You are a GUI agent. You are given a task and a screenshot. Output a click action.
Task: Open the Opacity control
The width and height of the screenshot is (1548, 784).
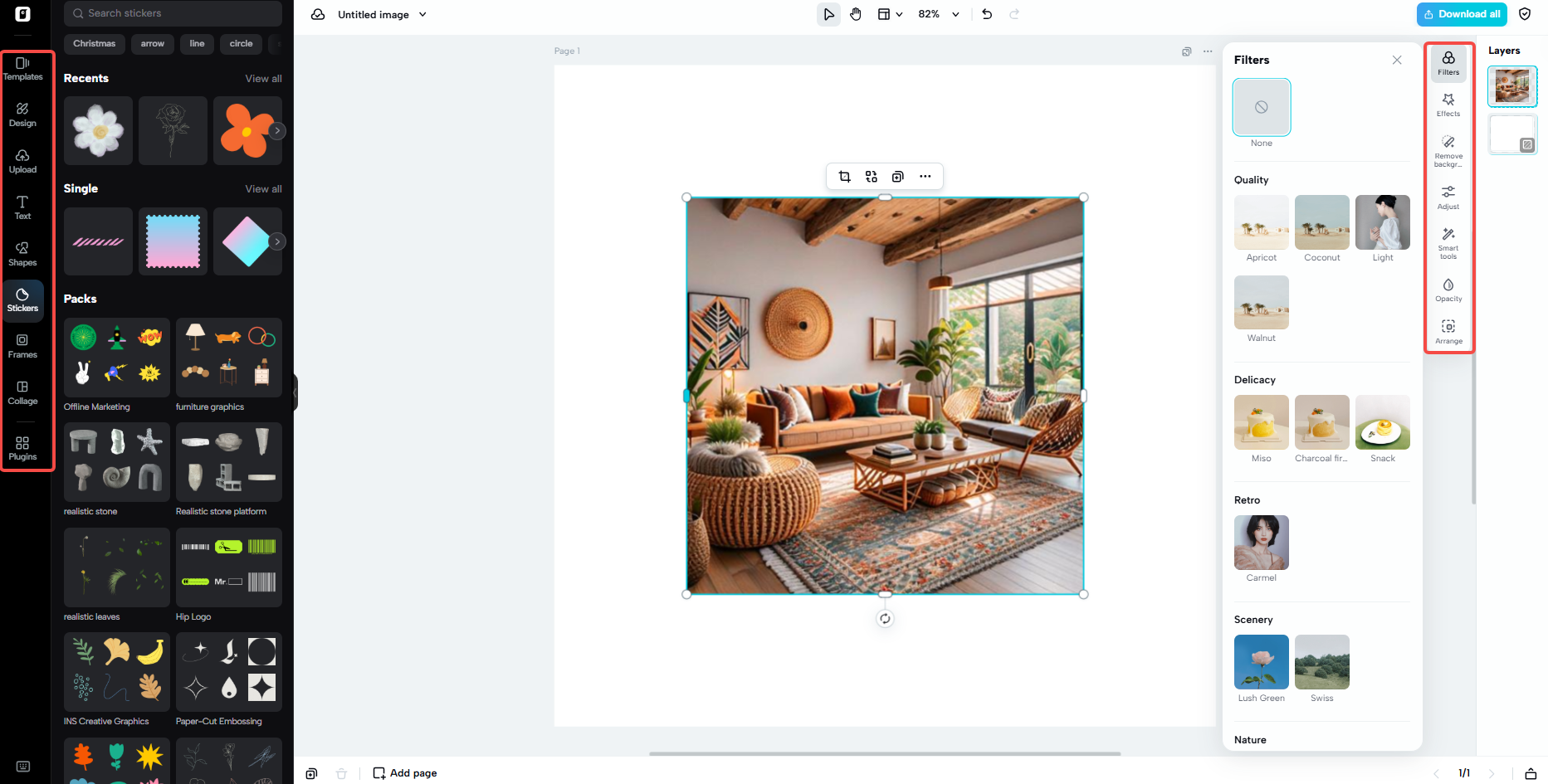pyautogui.click(x=1448, y=290)
